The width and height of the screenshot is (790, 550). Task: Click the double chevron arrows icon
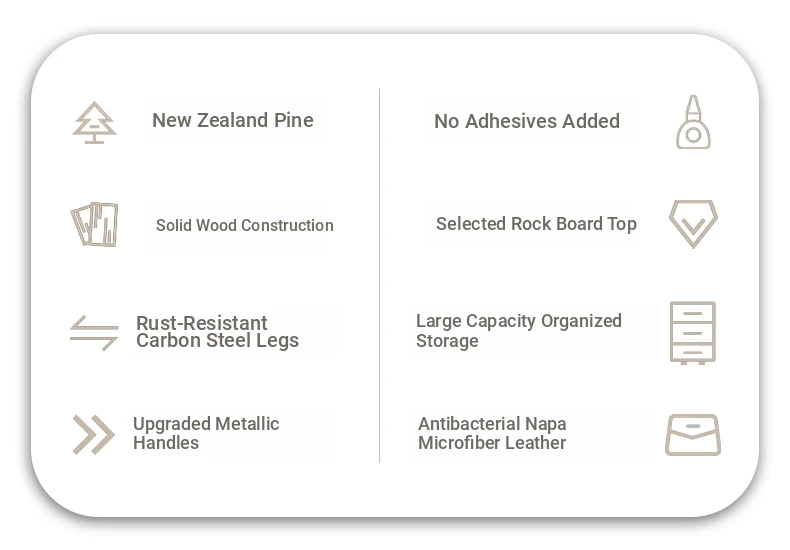pos(94,435)
